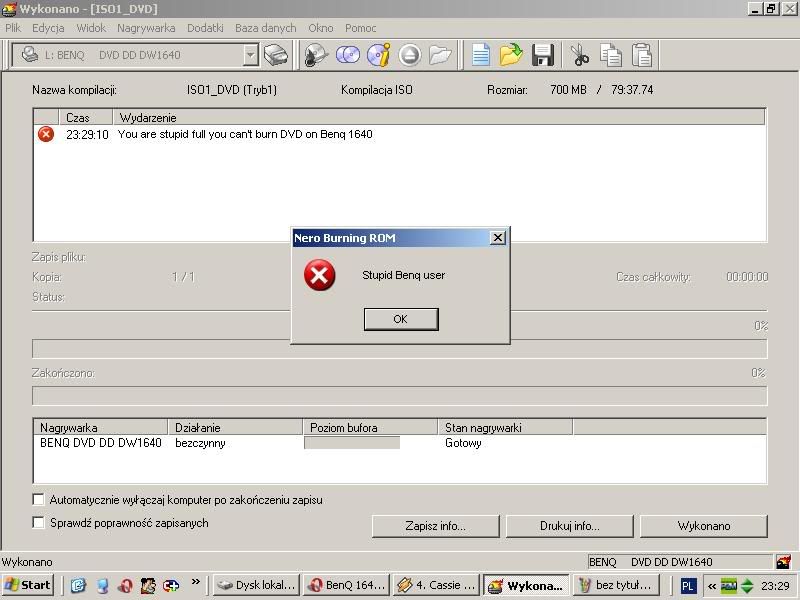Viewport: 800px width, 600px height.
Task: Open the Edycja menu
Action: tap(48, 28)
